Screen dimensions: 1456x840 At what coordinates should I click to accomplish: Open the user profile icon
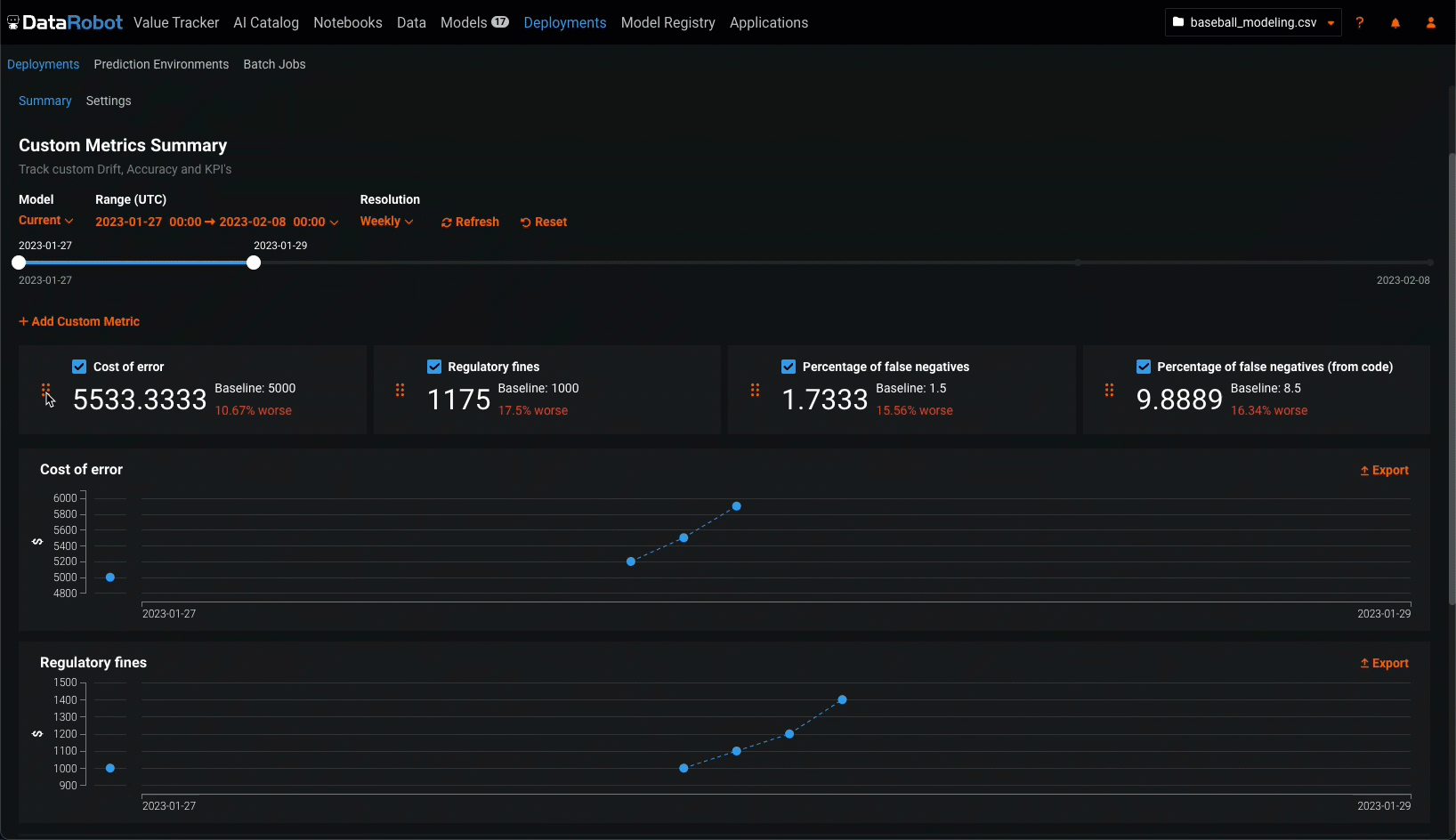coord(1430,23)
